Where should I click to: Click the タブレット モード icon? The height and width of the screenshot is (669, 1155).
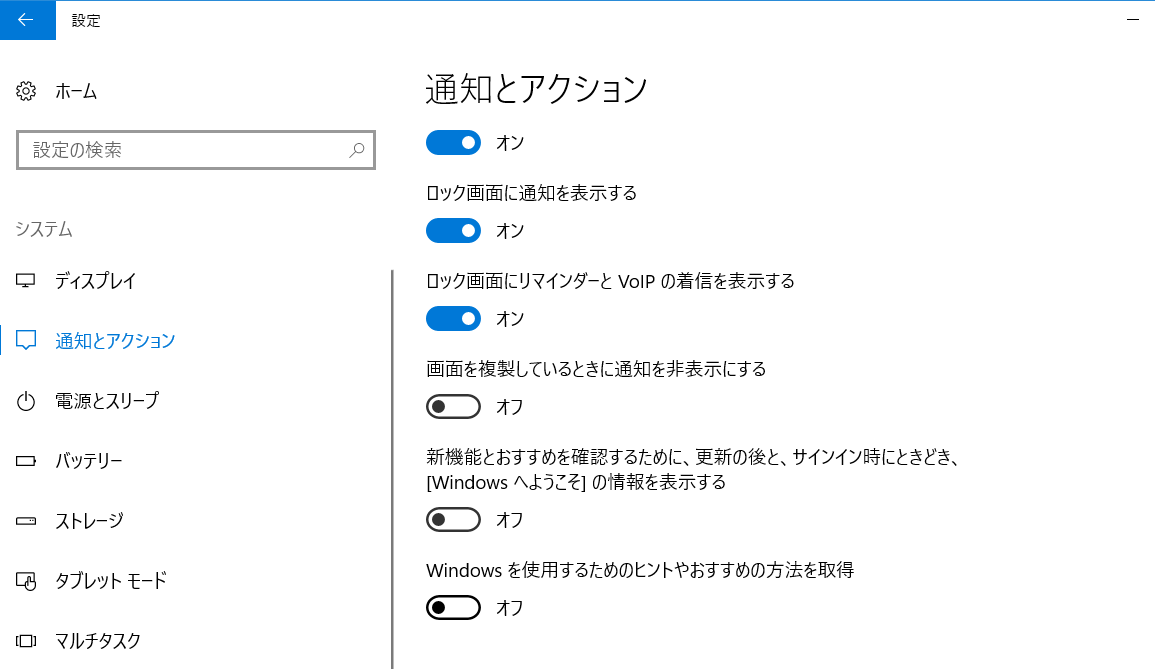[26, 581]
